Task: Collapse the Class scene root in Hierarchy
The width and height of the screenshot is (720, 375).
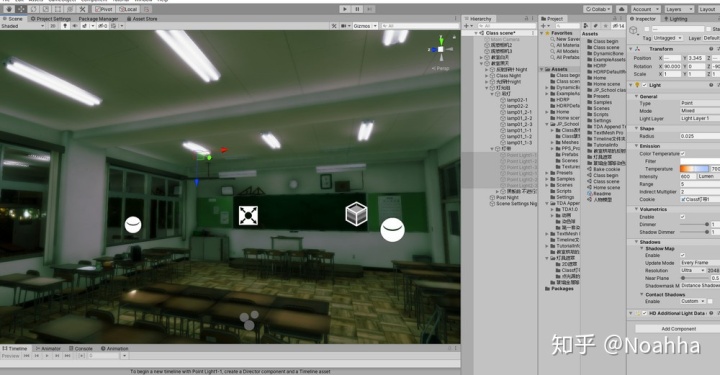Action: coord(476,33)
